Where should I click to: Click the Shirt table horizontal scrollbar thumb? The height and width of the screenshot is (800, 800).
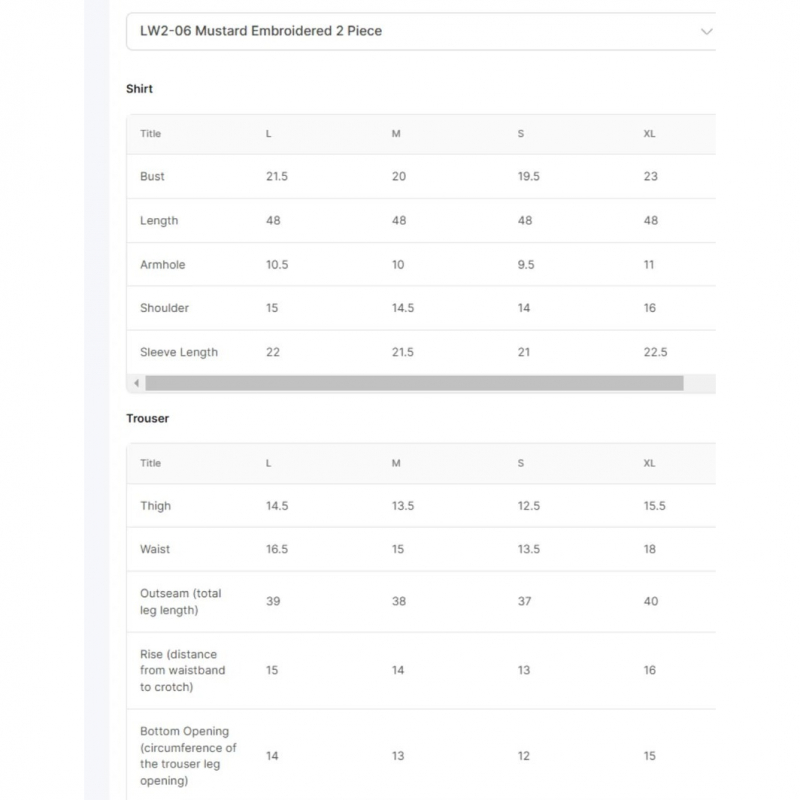[414, 383]
